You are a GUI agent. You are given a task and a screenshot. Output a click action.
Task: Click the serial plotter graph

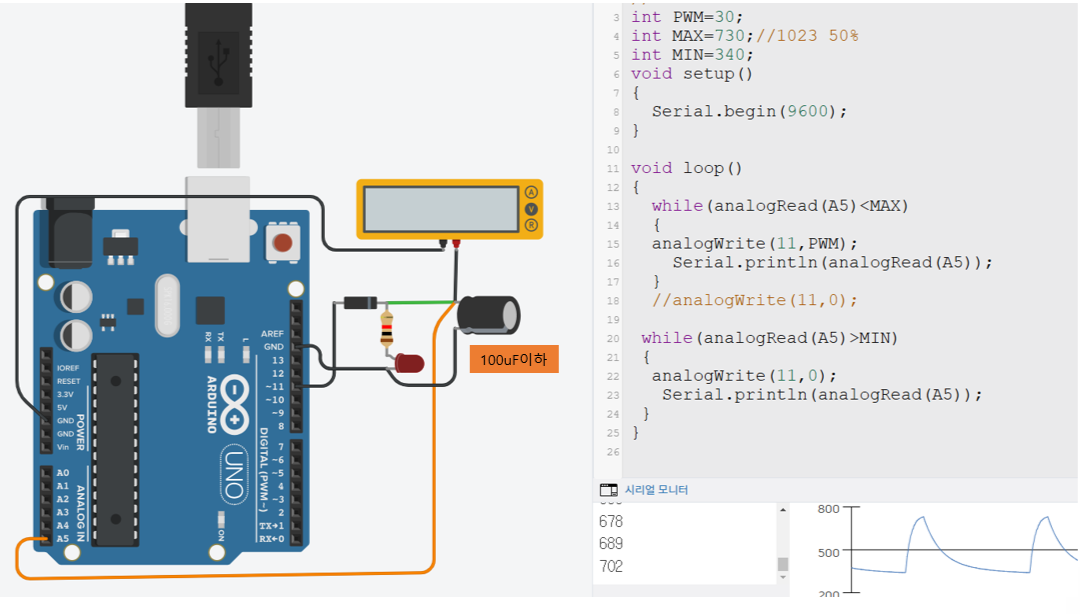[x=960, y=550]
